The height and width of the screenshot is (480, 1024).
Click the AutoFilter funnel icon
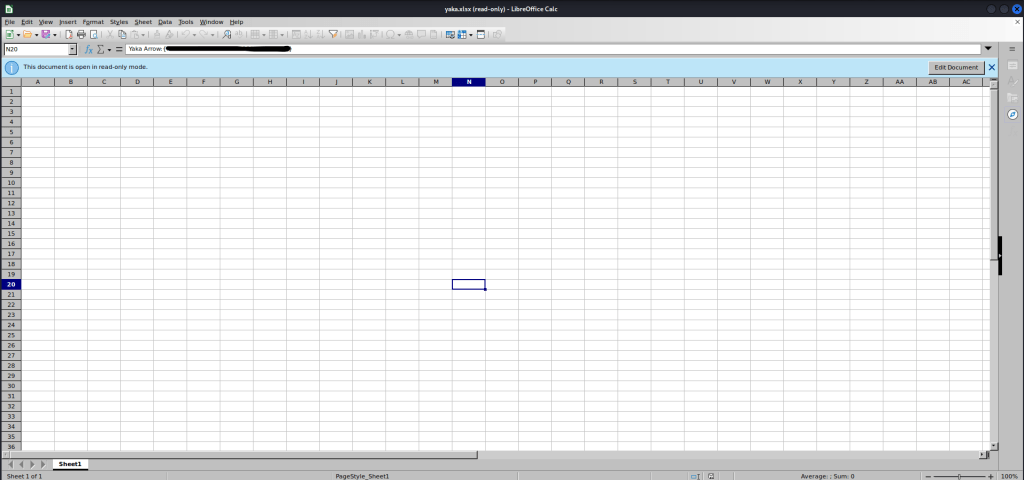point(333,34)
